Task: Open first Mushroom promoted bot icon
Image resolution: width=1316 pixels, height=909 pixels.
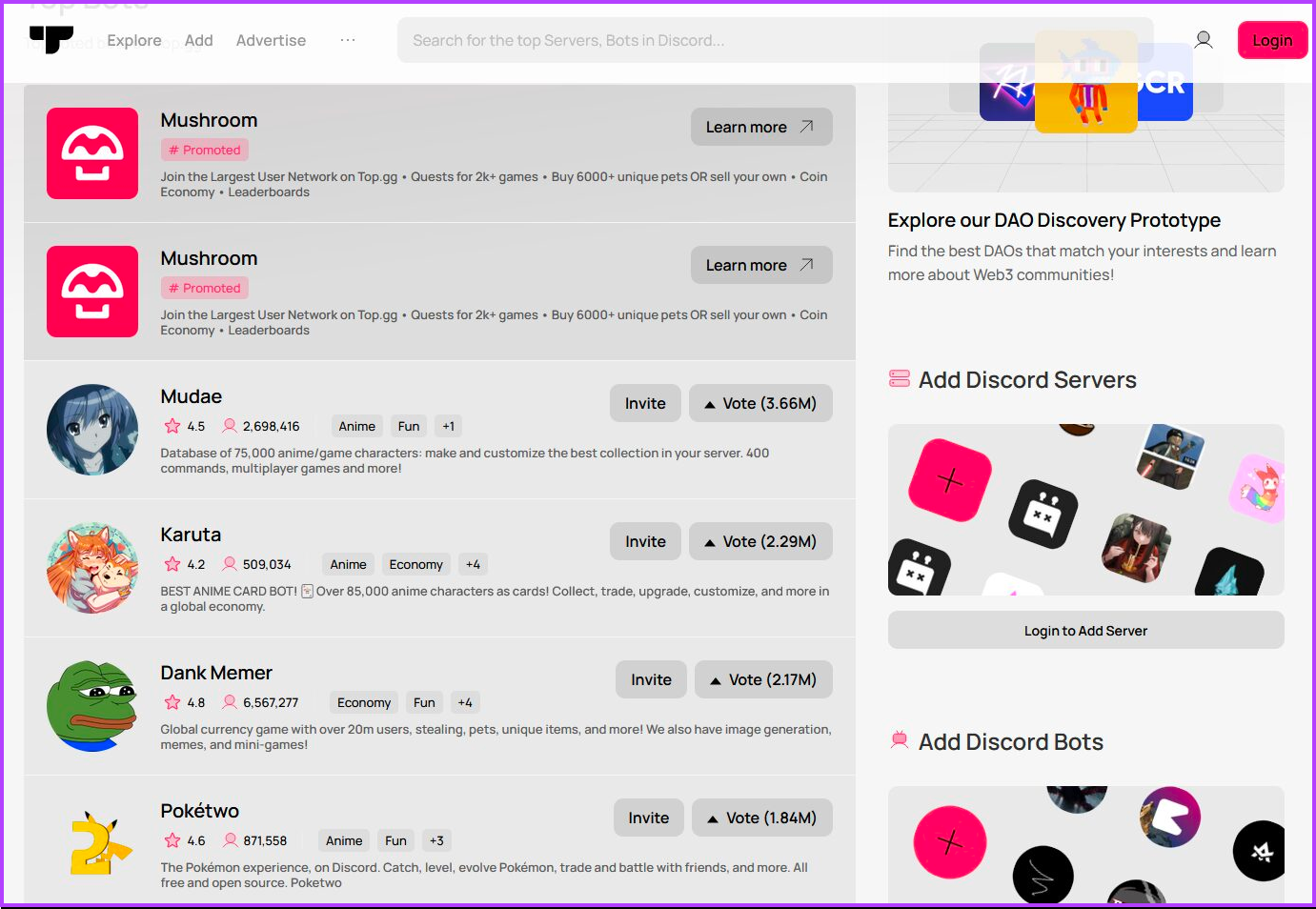Action: coord(92,153)
